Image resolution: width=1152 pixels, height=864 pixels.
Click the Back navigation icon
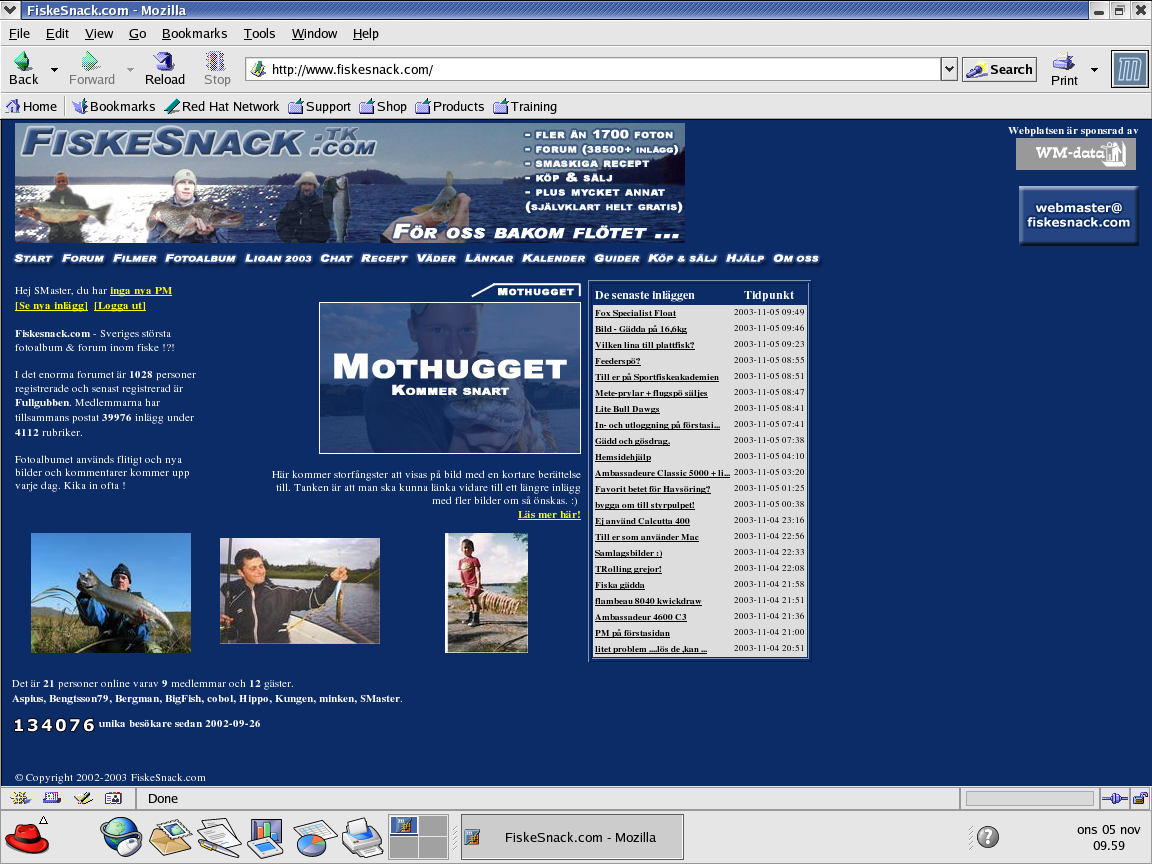pyautogui.click(x=23, y=68)
